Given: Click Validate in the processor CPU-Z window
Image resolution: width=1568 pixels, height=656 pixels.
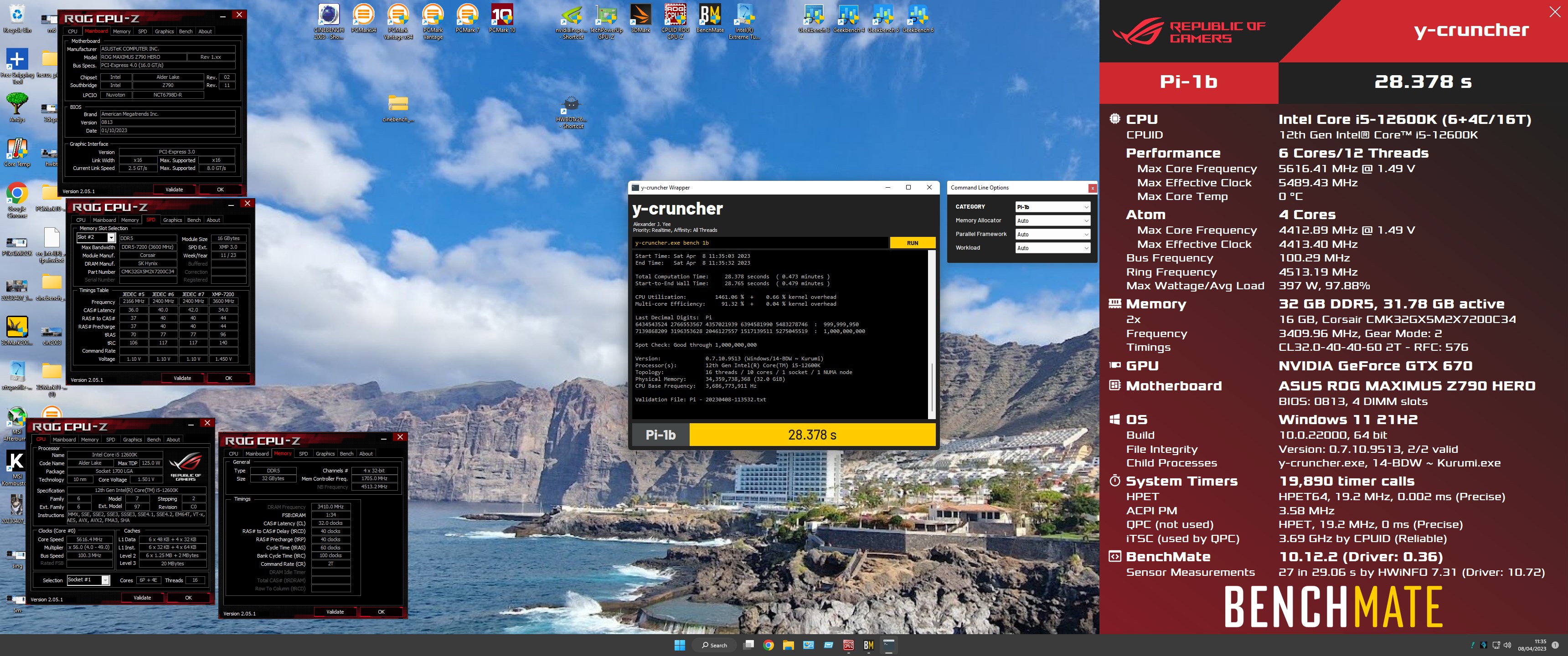Looking at the screenshot, I should coord(142,598).
